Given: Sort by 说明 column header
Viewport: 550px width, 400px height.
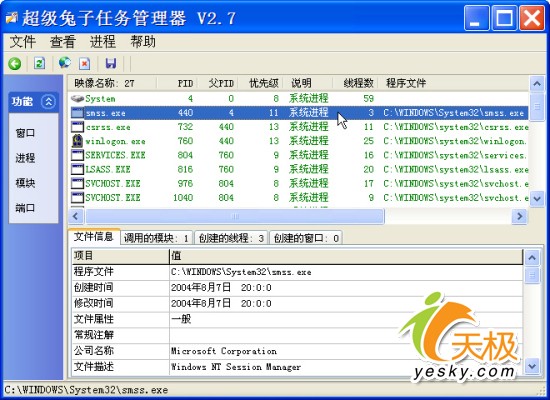Looking at the screenshot, I should click(x=308, y=83).
